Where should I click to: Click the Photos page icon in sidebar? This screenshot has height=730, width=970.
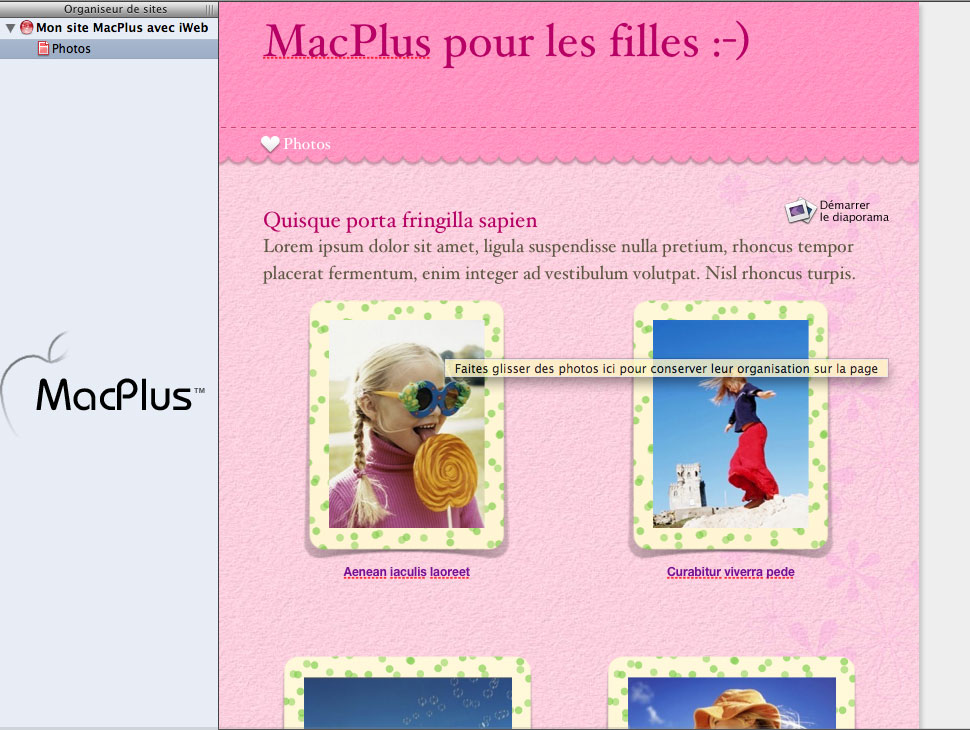coord(43,48)
